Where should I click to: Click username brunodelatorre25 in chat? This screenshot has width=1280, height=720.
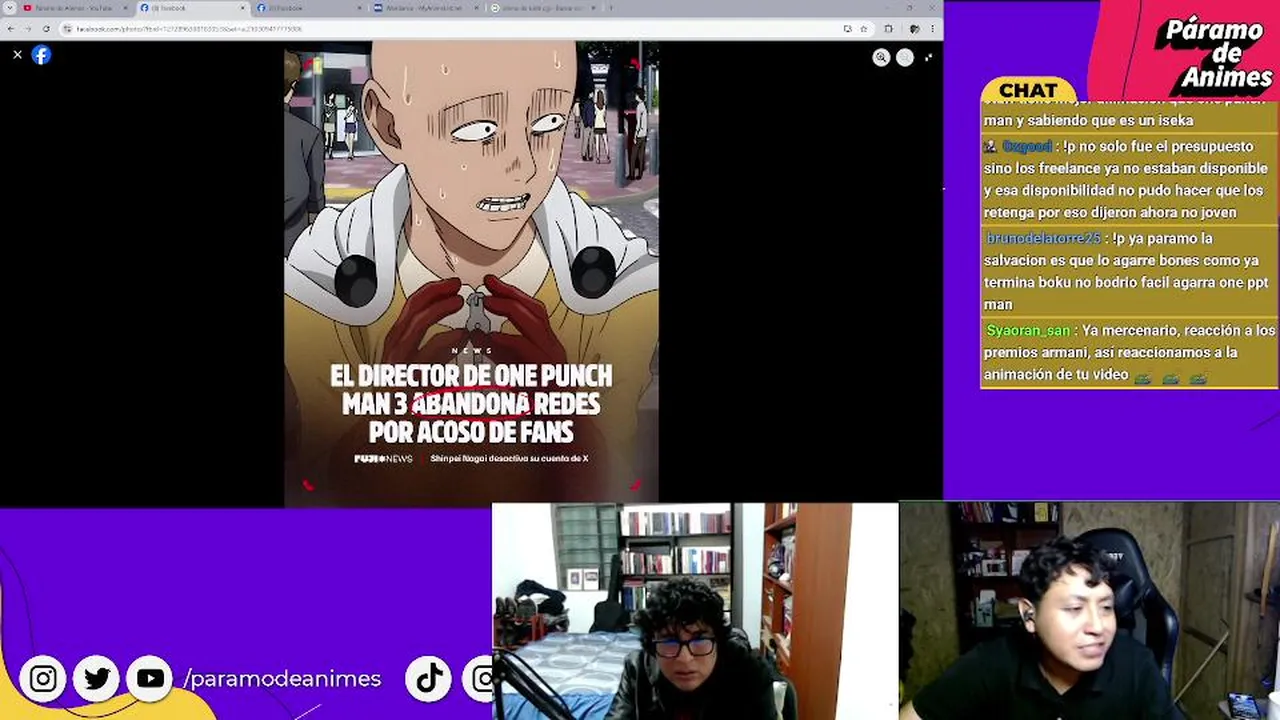(1043, 238)
